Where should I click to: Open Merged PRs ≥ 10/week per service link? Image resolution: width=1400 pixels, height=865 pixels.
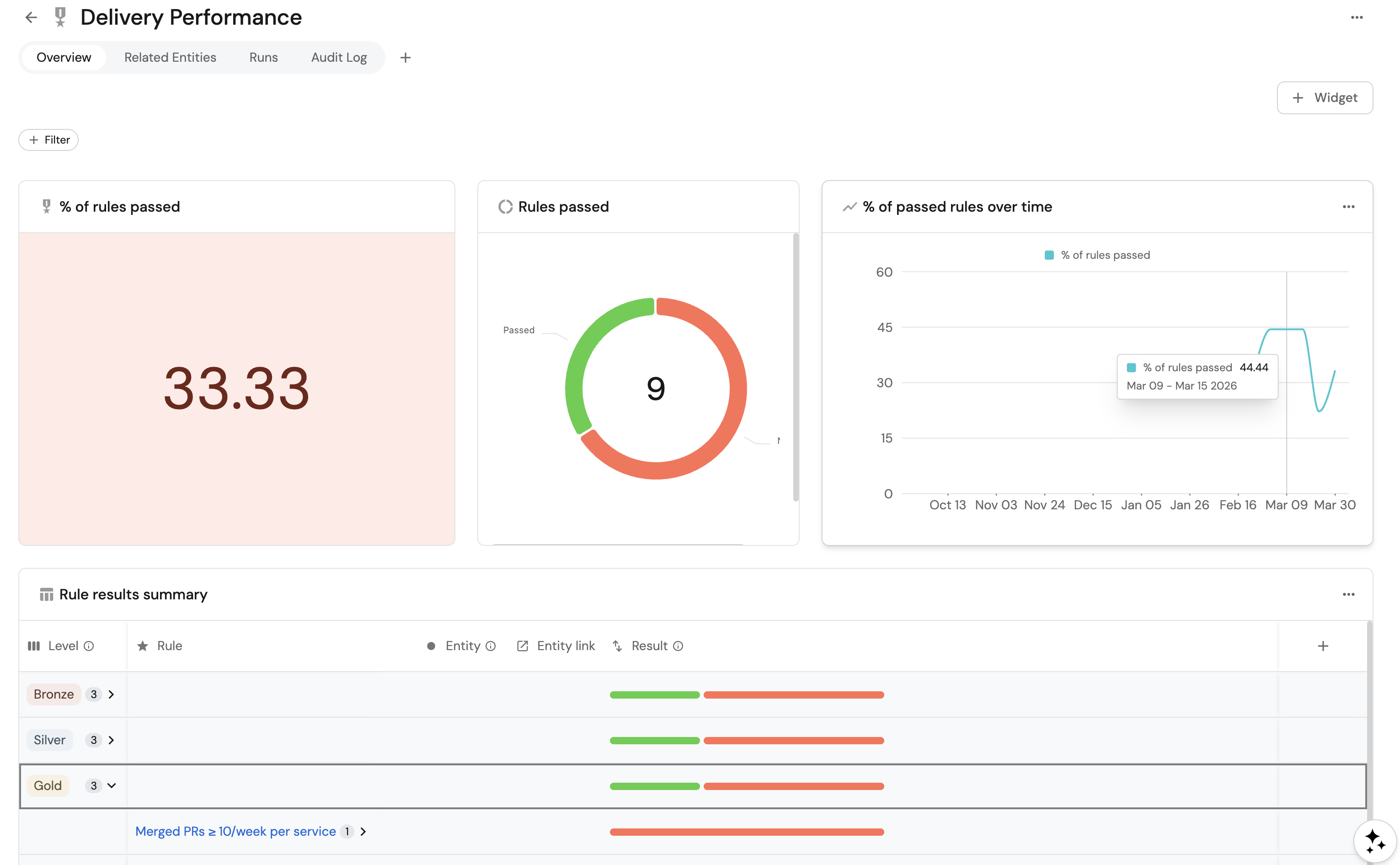(235, 831)
